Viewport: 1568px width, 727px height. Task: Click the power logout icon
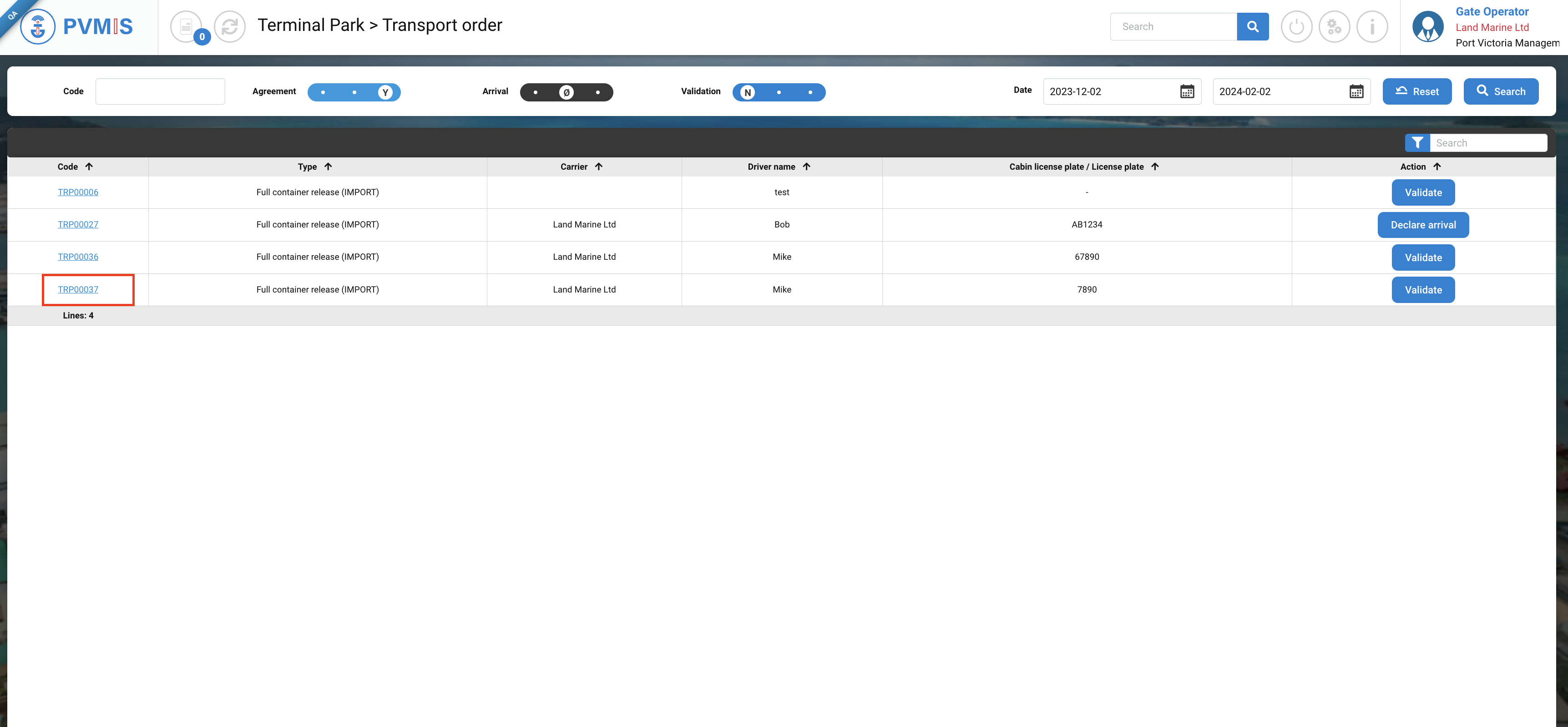point(1296,27)
